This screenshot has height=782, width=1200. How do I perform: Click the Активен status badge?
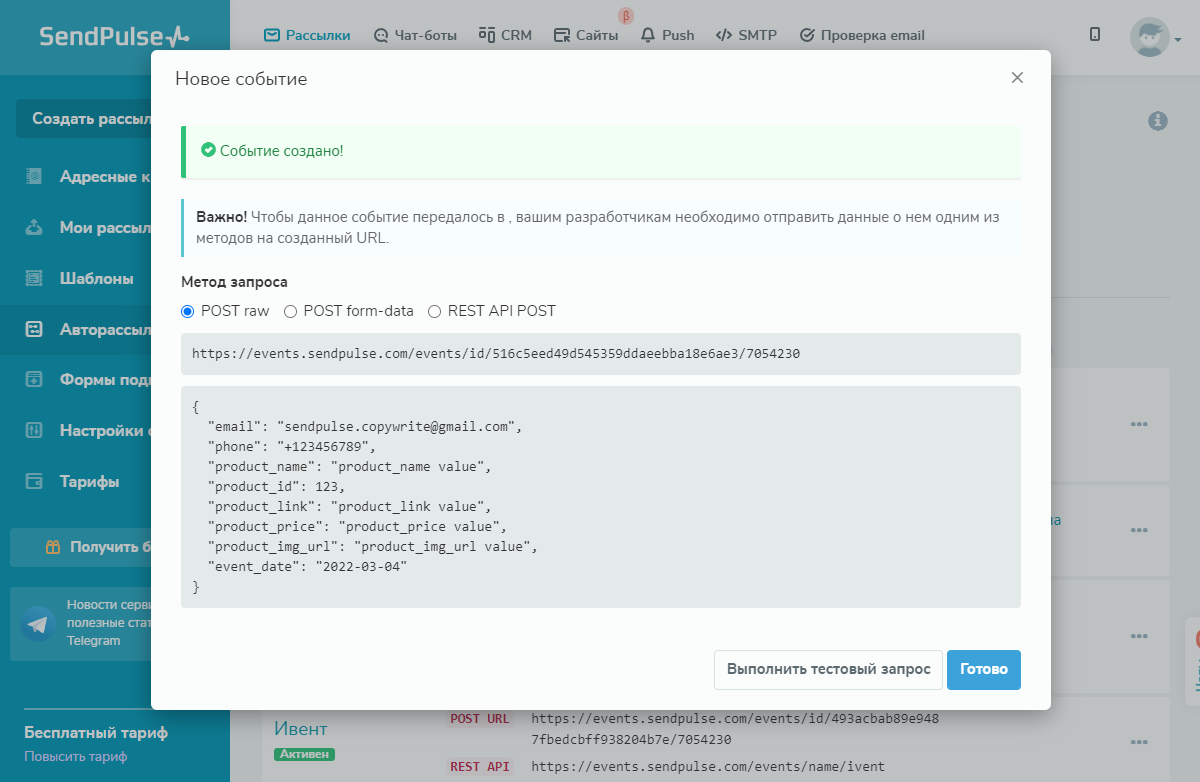[304, 754]
